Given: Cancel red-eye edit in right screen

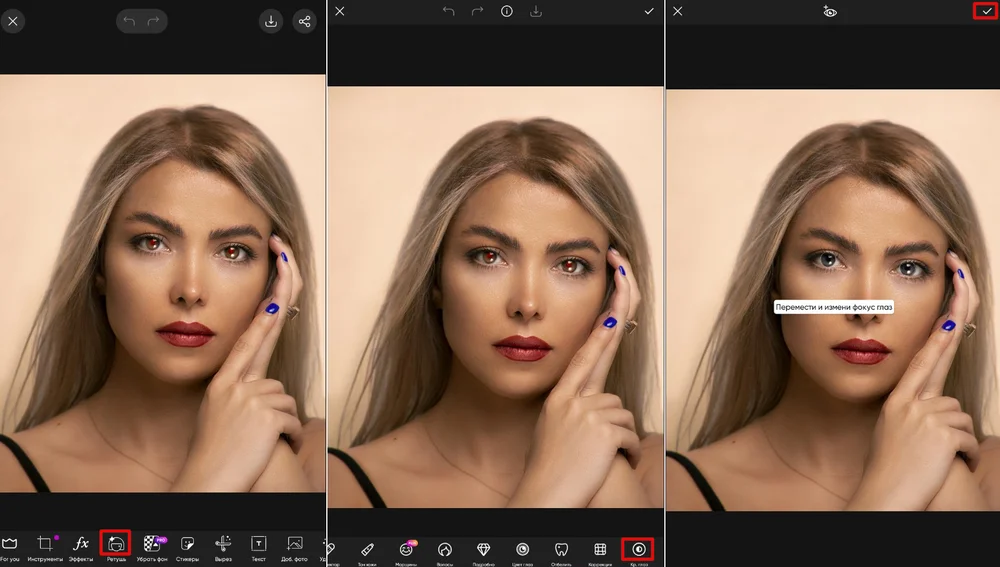Looking at the screenshot, I should [678, 11].
